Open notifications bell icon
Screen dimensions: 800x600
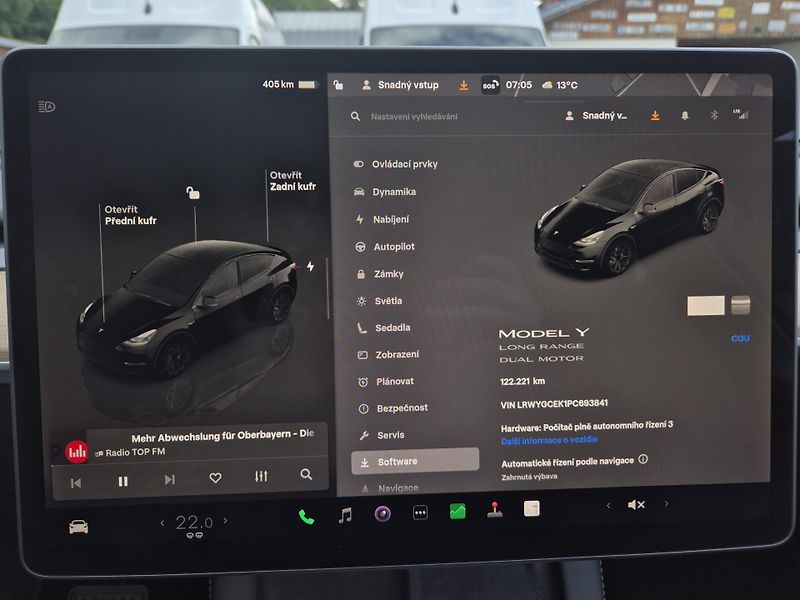[x=685, y=116]
